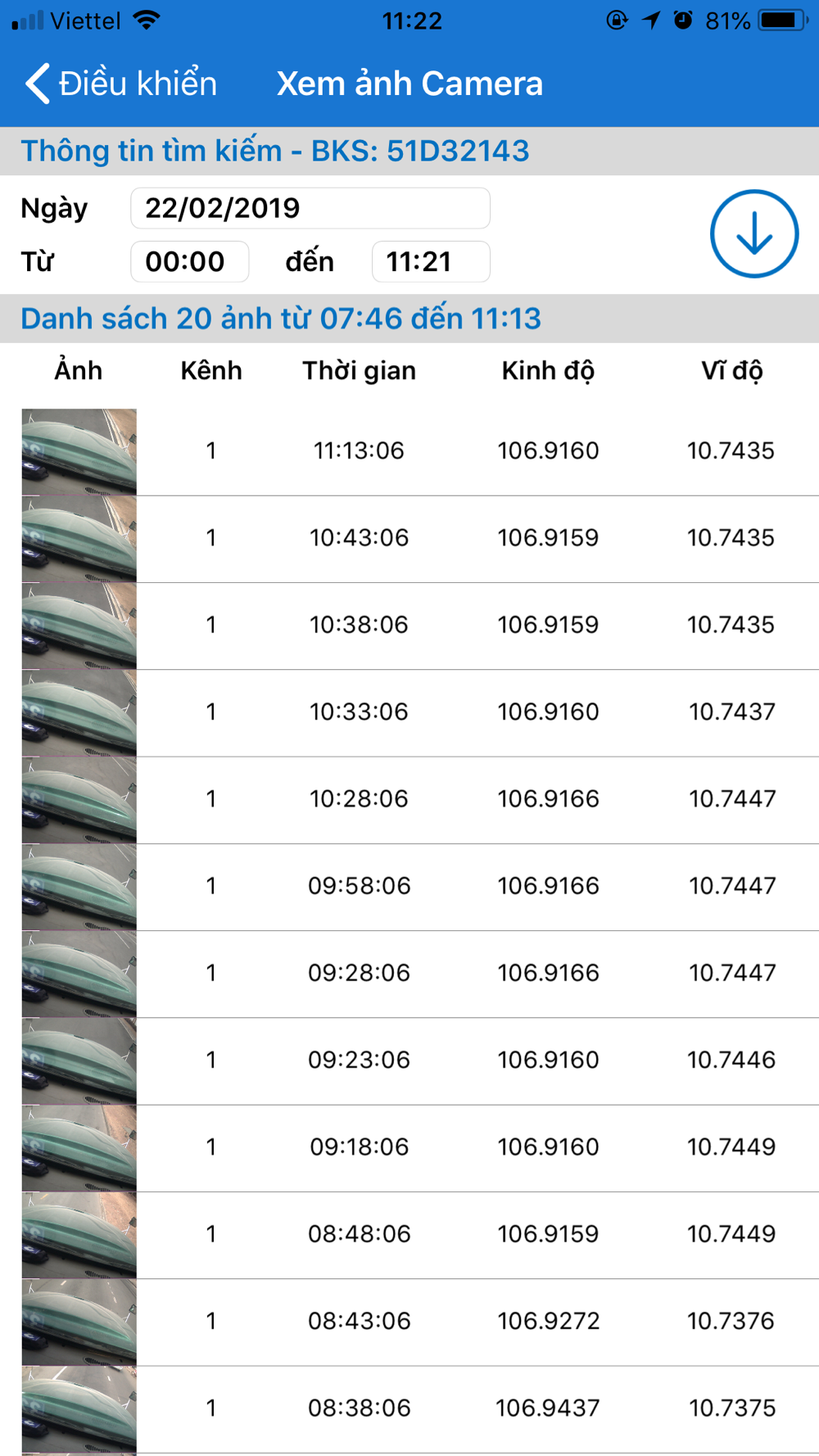Open the date field showing 22/02/2019
This screenshot has width=819, height=1456.
tap(310, 208)
